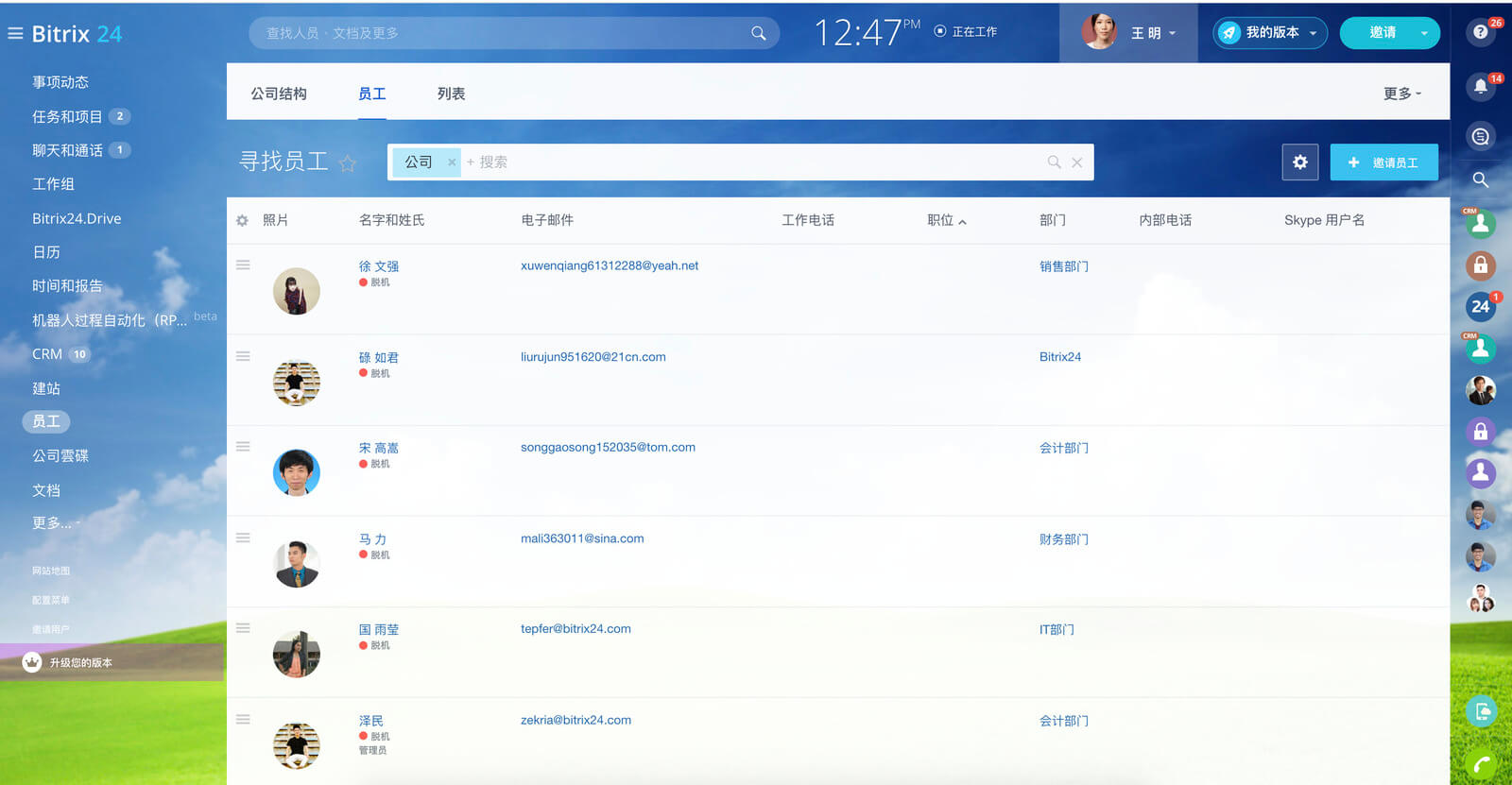Switch to the 公司结构 tab
Screen dimensions: 1512x785
[x=279, y=94]
